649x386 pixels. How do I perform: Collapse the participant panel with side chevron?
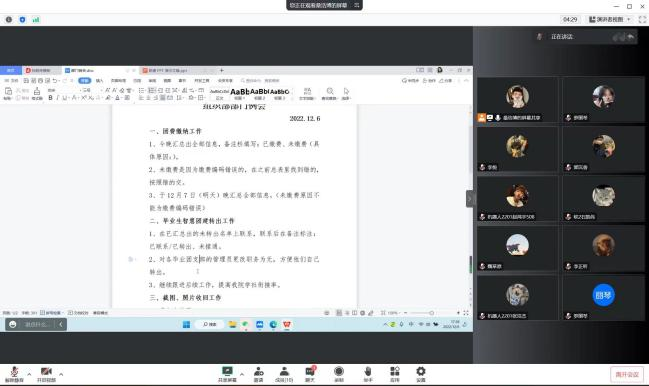point(470,199)
